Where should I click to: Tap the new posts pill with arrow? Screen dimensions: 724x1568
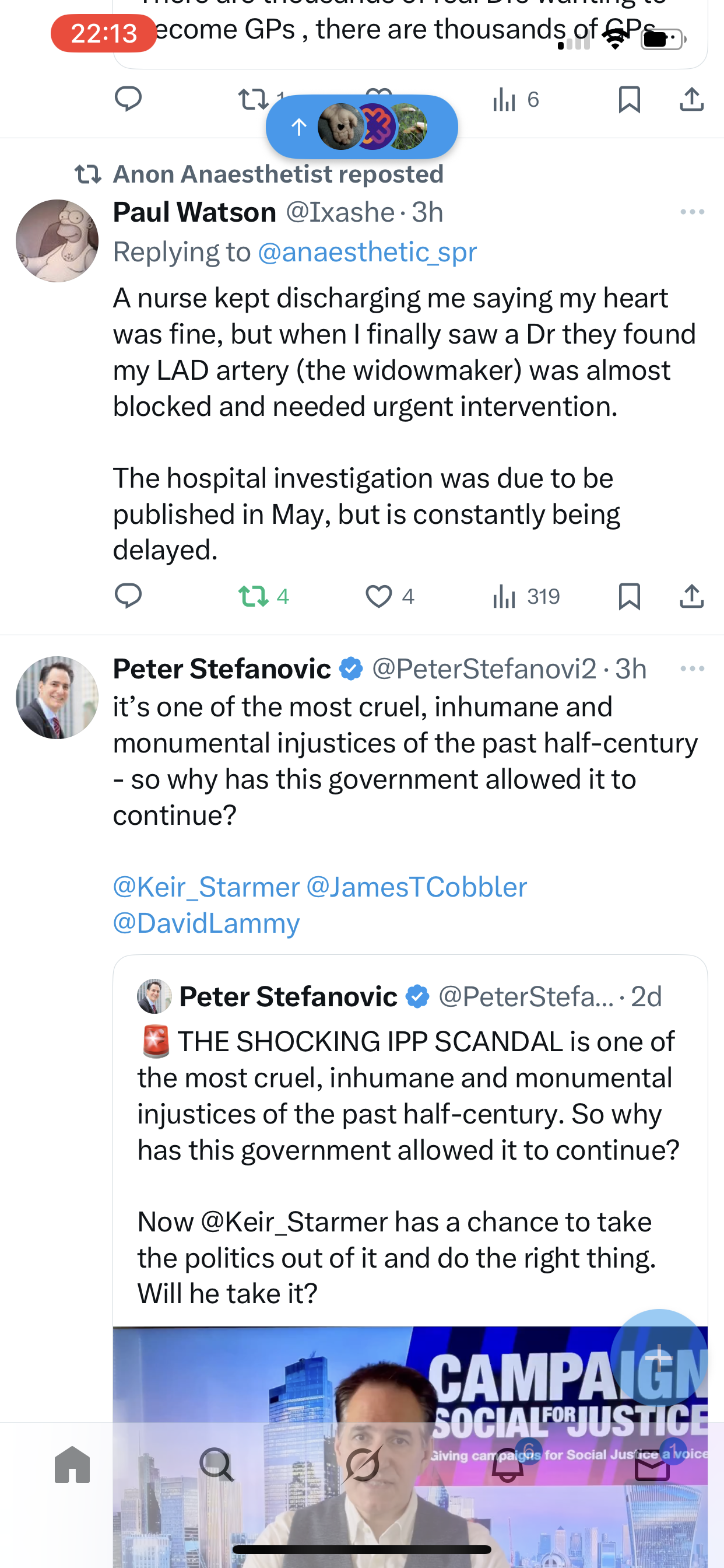361,127
